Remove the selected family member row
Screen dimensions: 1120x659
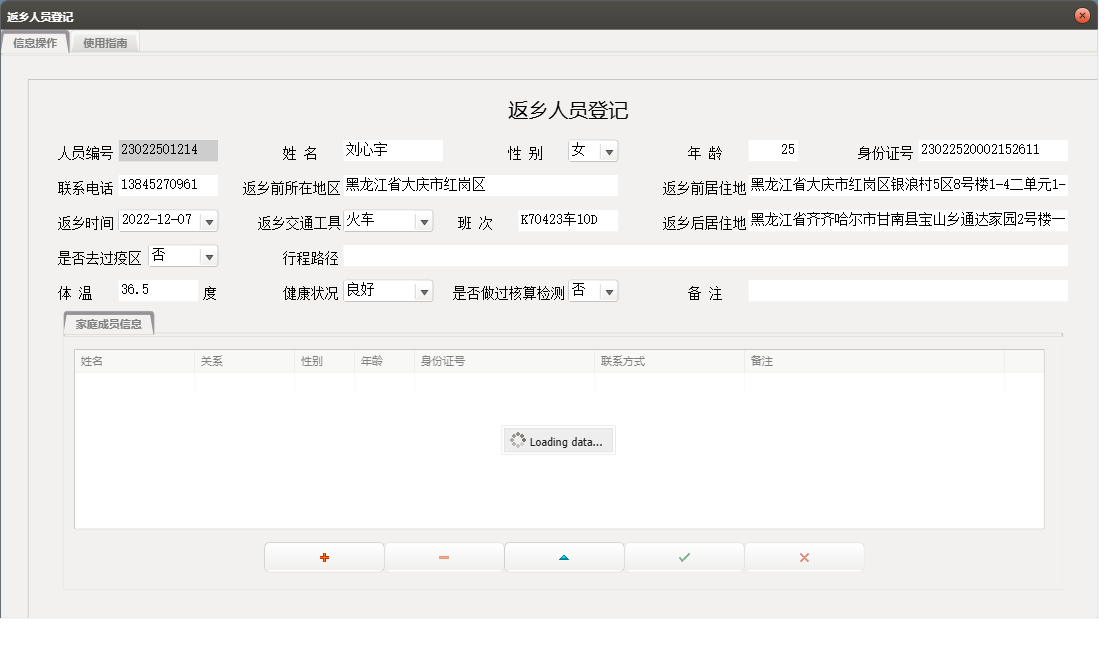pos(444,557)
